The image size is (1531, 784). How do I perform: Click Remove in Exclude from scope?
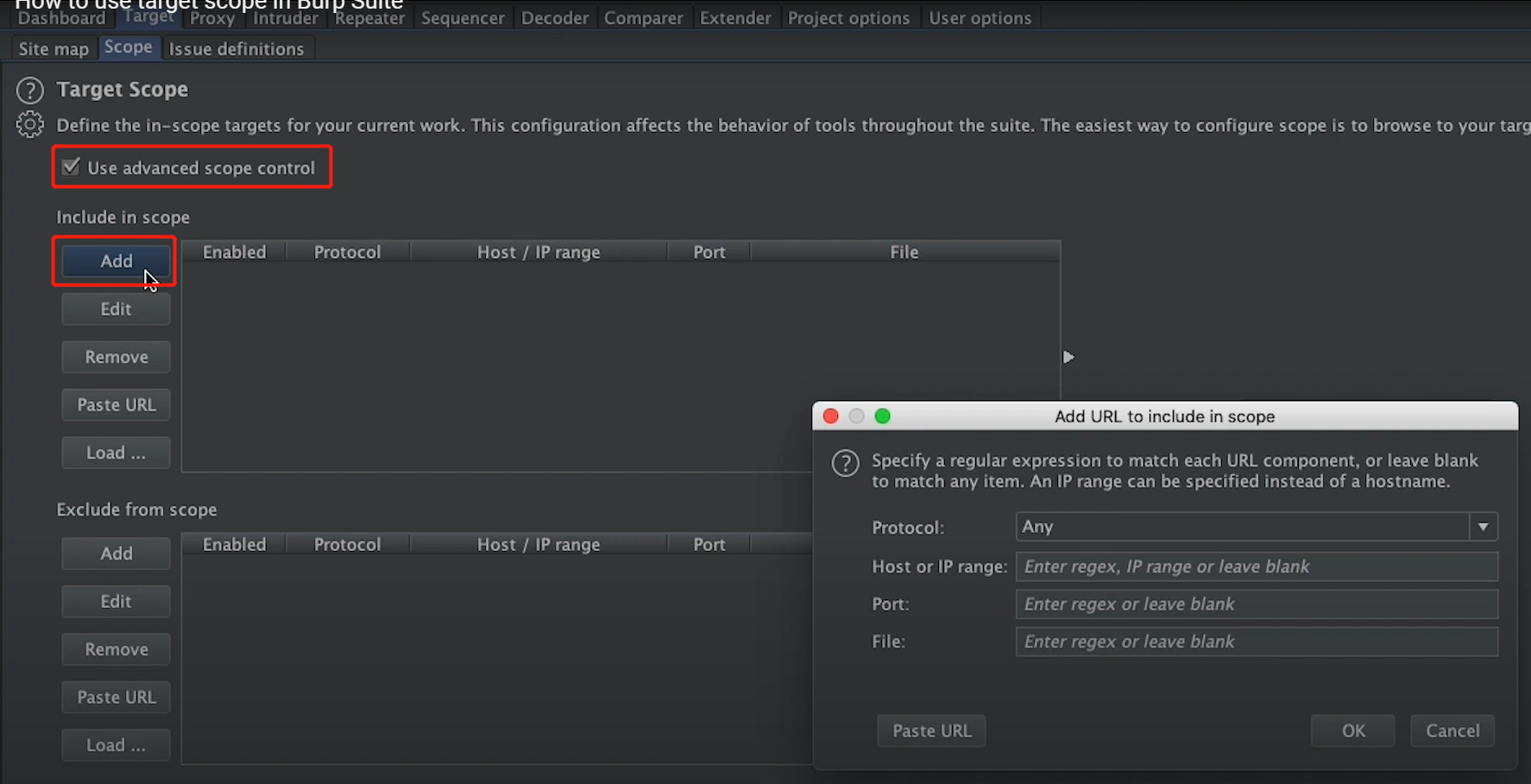tap(116, 649)
